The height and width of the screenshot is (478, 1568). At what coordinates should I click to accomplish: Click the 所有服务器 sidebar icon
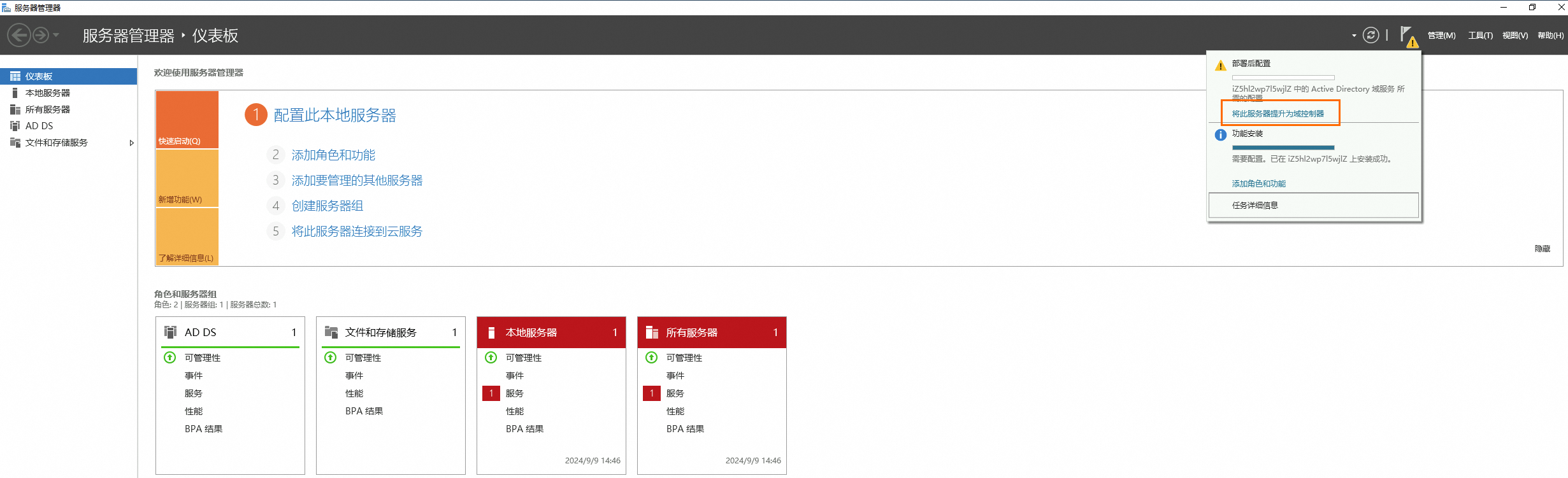[15, 109]
